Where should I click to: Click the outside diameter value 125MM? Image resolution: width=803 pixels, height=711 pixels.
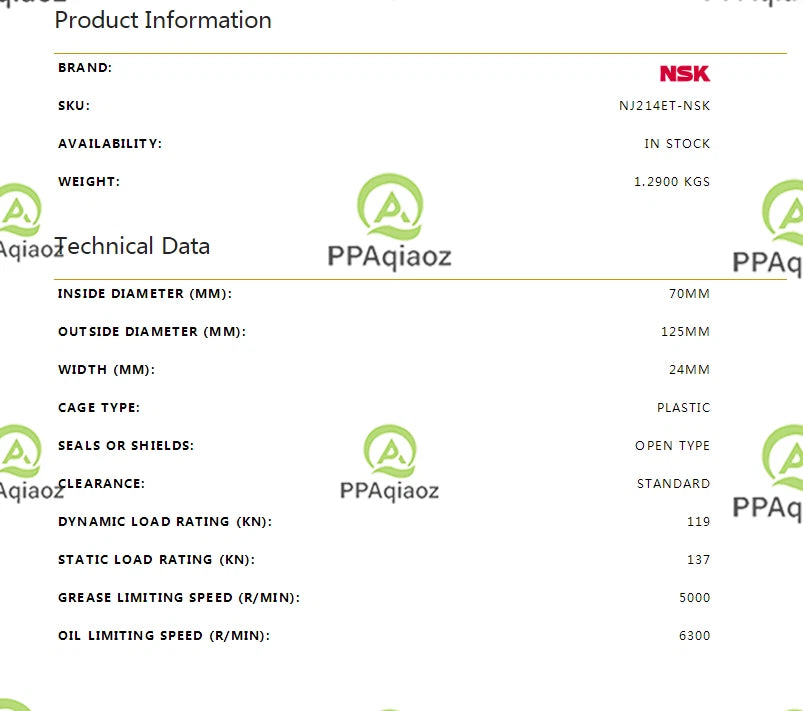click(685, 332)
